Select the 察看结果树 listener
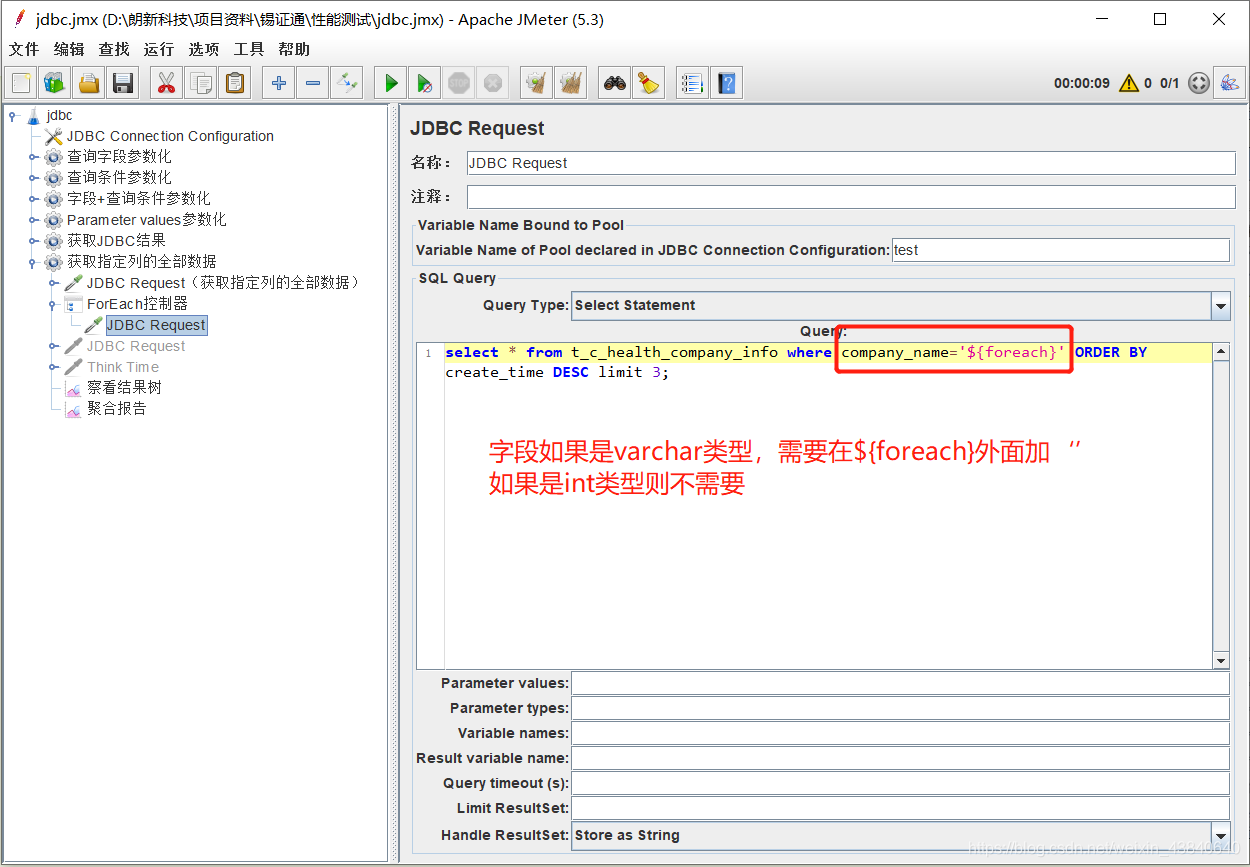The width and height of the screenshot is (1250, 867). pos(124,387)
